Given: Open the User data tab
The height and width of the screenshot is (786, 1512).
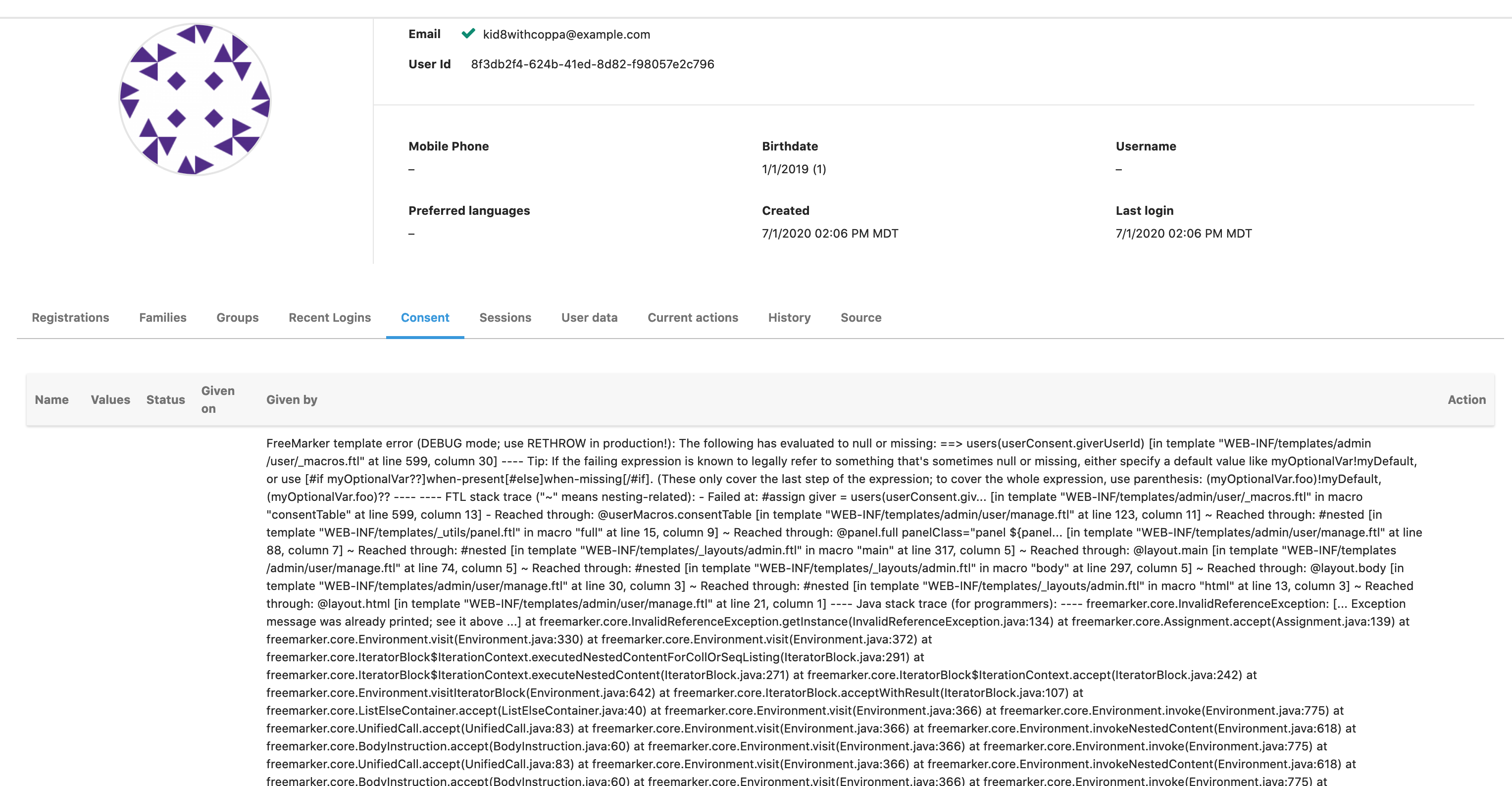Looking at the screenshot, I should [x=589, y=318].
